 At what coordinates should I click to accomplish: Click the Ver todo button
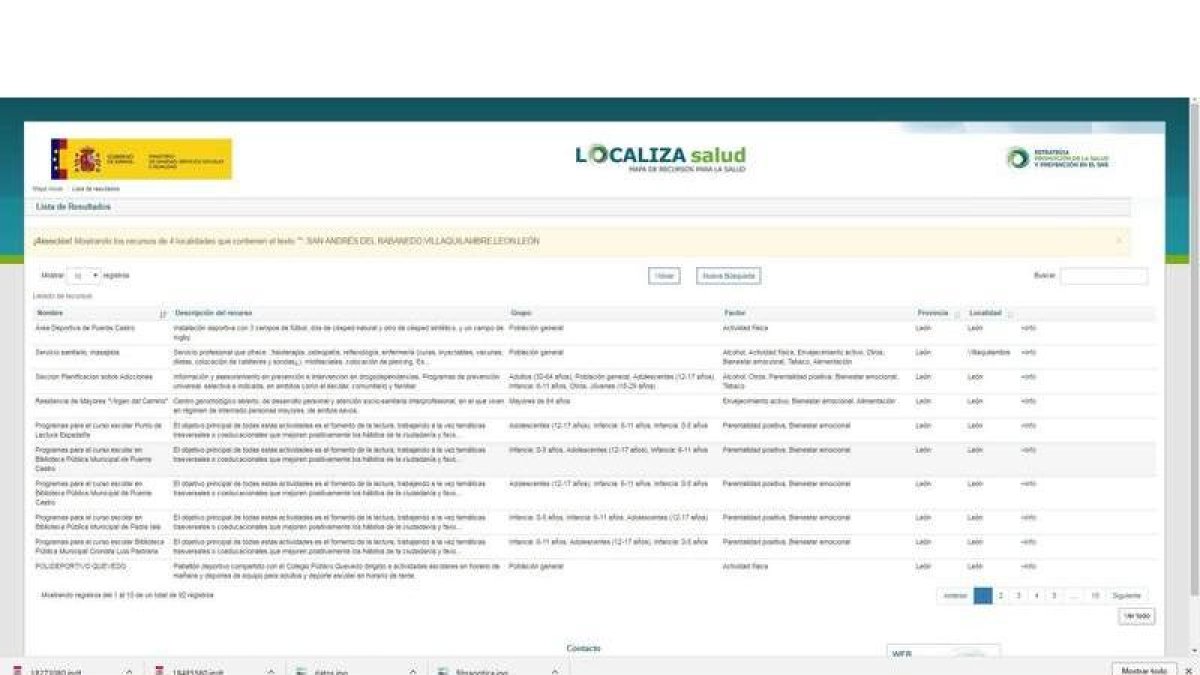pos(1136,617)
